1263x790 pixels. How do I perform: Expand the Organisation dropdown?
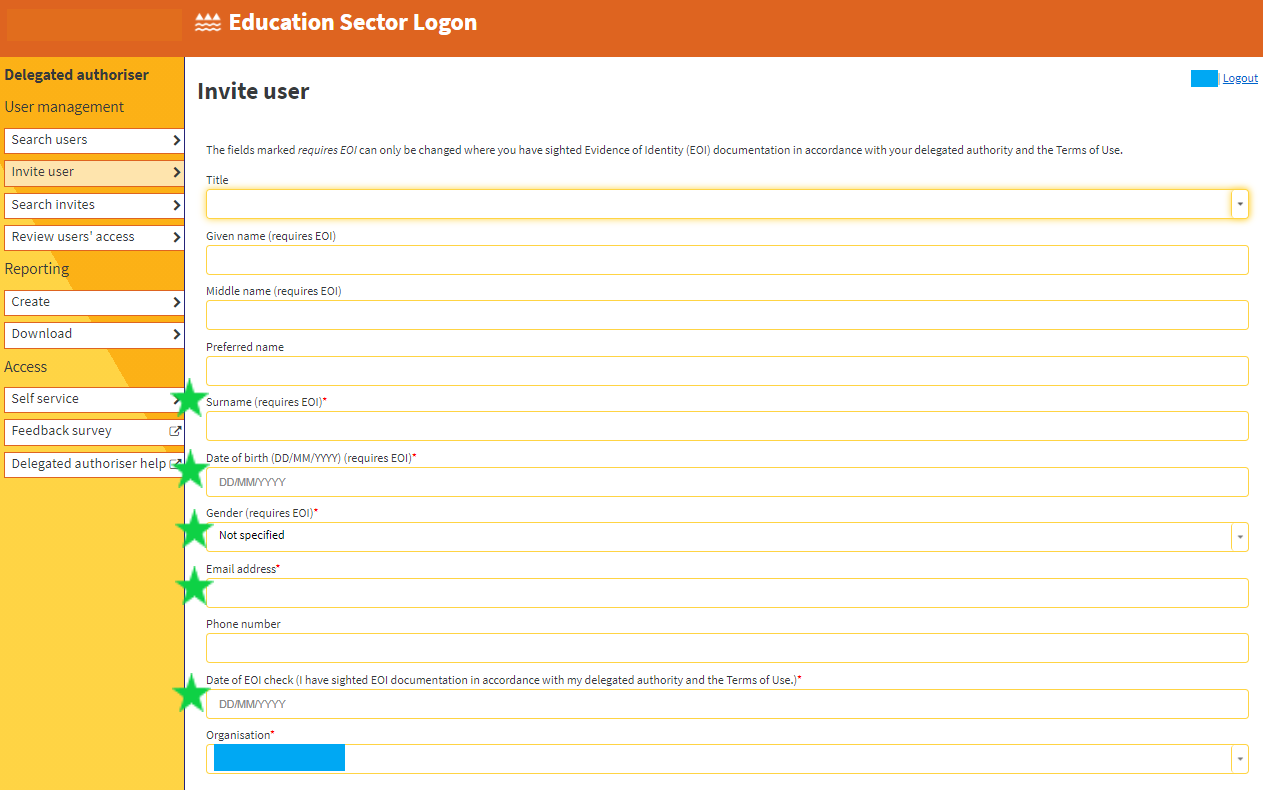click(x=1240, y=758)
